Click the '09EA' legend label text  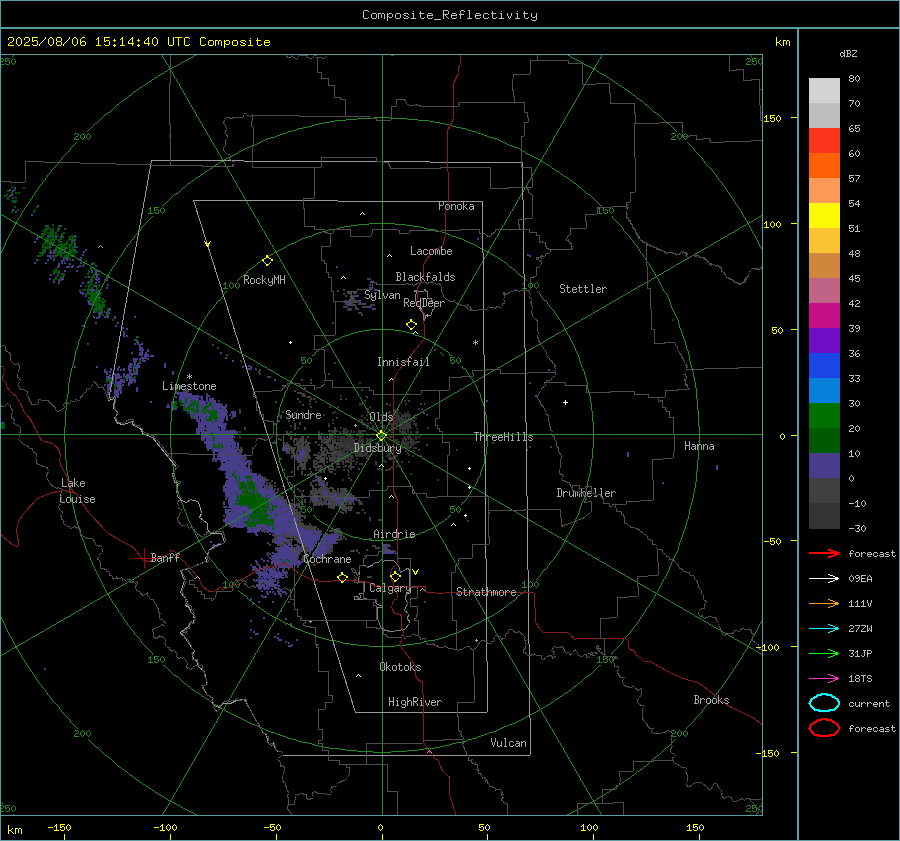[x=860, y=579]
